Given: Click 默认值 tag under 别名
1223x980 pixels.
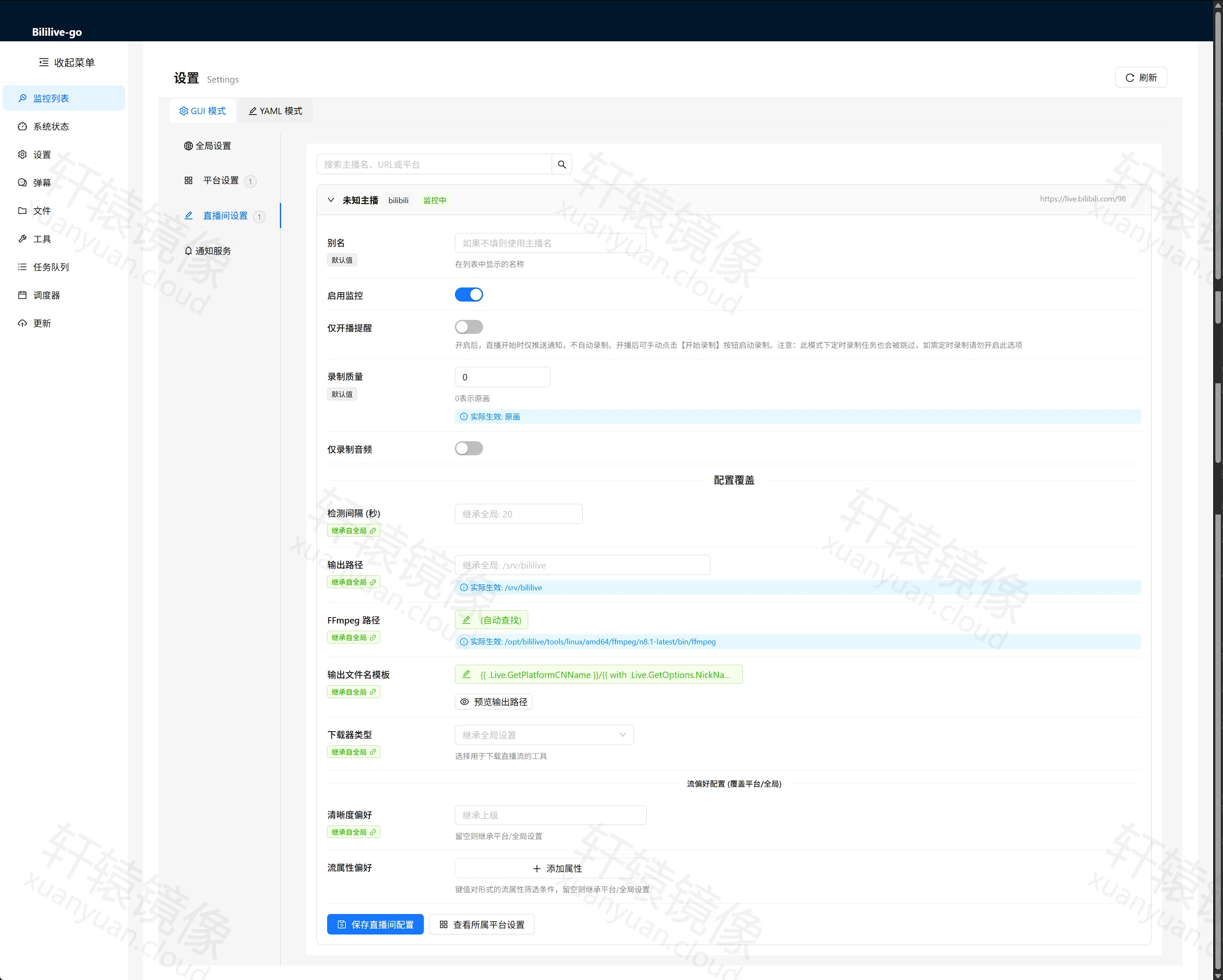Looking at the screenshot, I should pos(342,260).
